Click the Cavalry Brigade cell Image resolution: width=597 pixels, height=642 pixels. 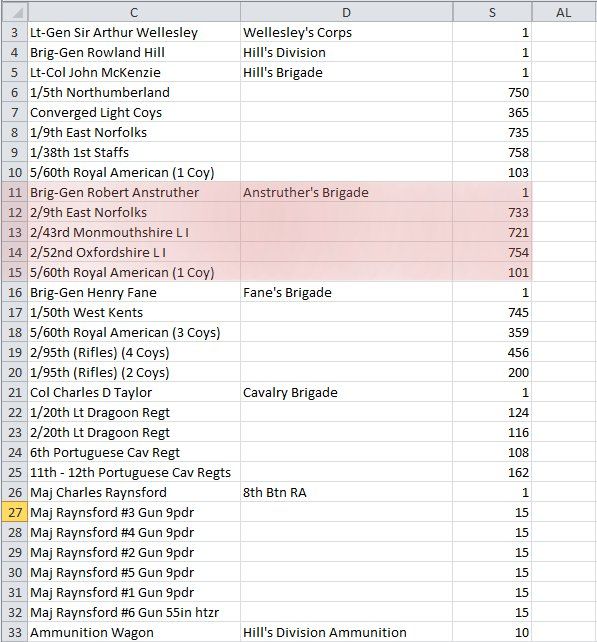pyautogui.click(x=346, y=392)
